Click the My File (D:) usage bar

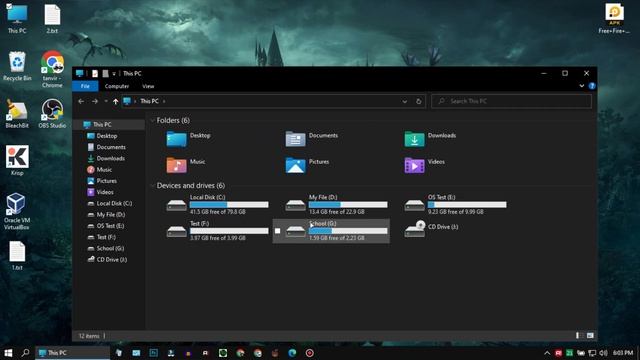tap(348, 204)
